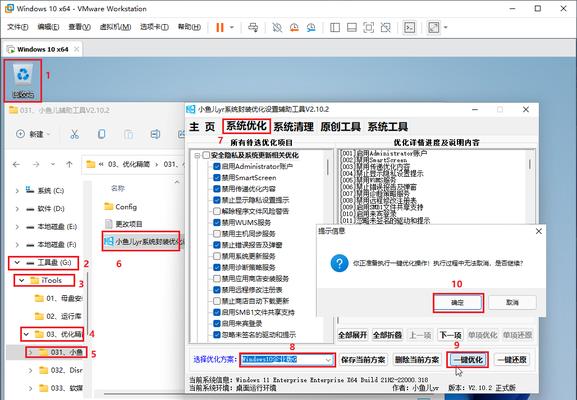Viewport: 577px width, 400px height.
Task: Uncheck 启用SMB1文件共享支持 checkbox
Action: (217, 312)
